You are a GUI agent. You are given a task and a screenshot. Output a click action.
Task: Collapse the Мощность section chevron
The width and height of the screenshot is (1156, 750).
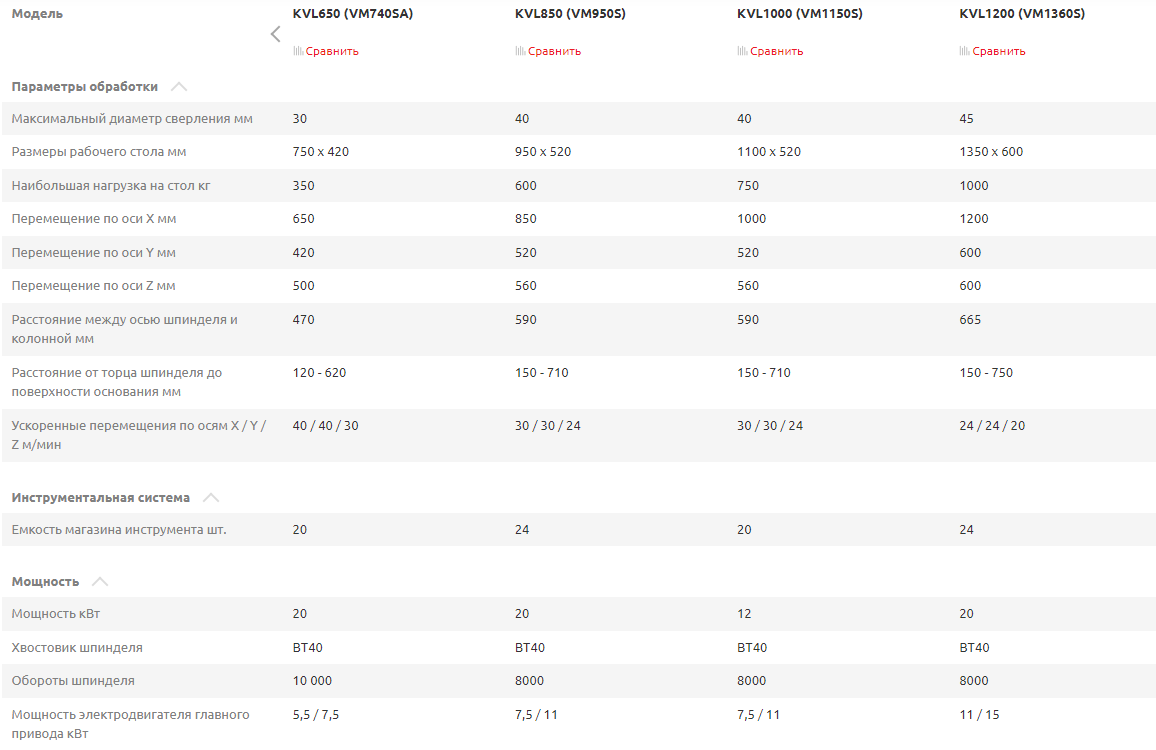(x=99, y=582)
